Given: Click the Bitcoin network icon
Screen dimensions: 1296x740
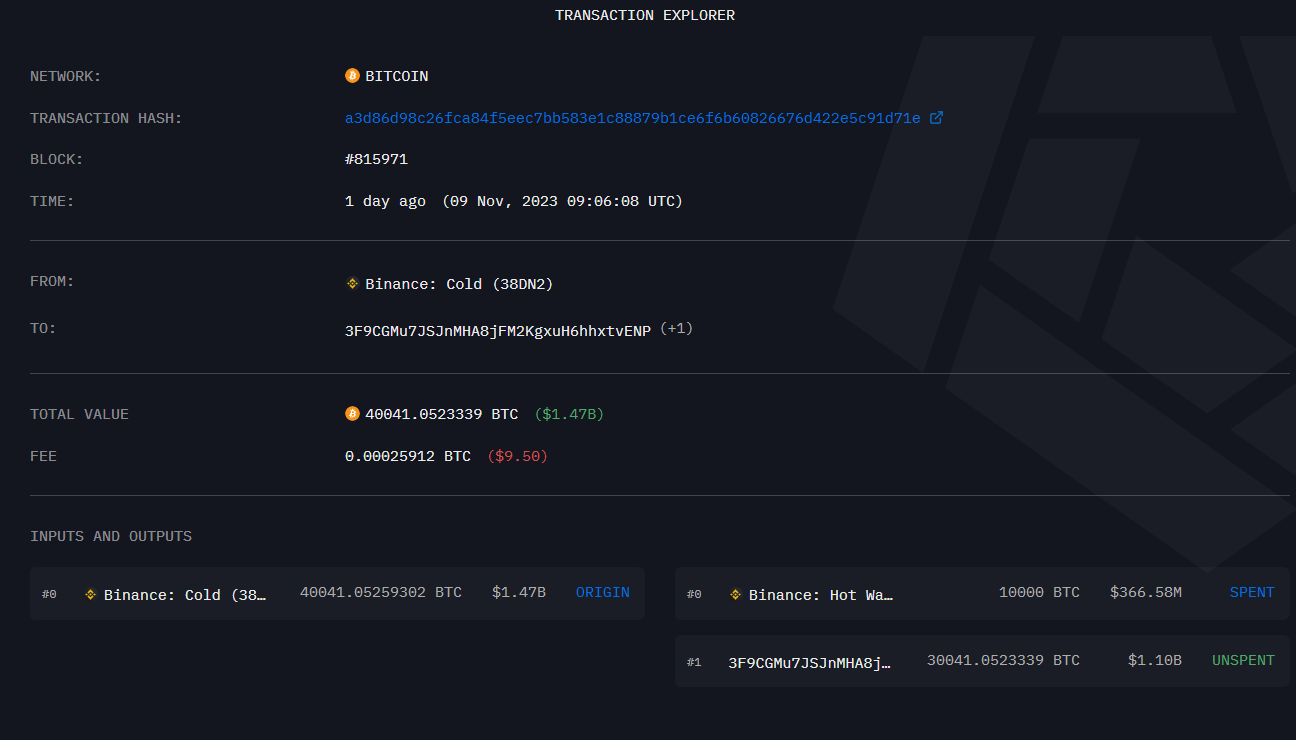Looking at the screenshot, I should pyautogui.click(x=352, y=76).
